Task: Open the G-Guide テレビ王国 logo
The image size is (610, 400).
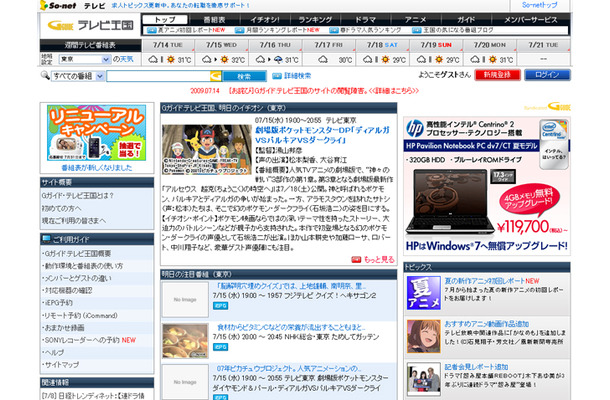Action: click(x=90, y=25)
